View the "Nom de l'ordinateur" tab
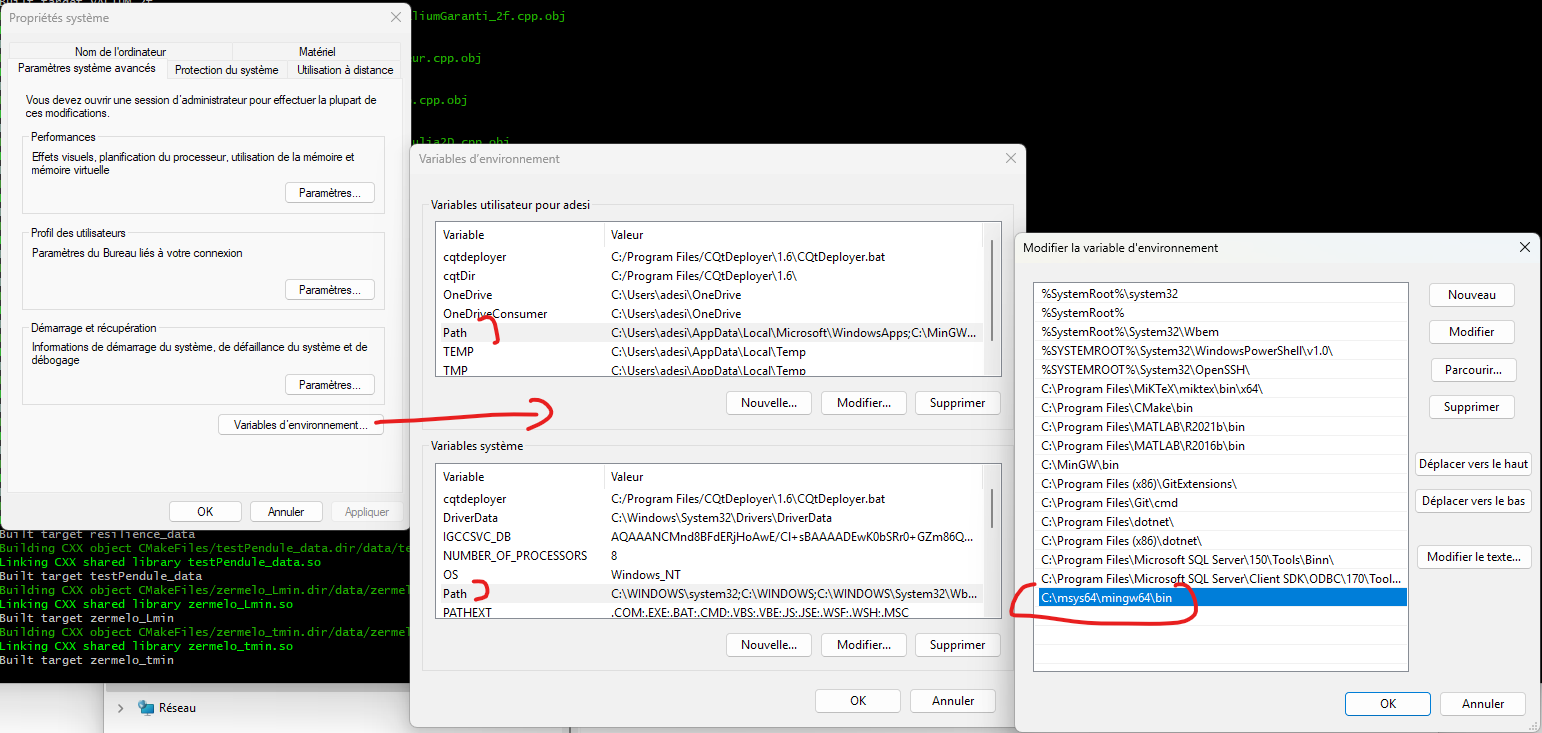The width and height of the screenshot is (1542, 733). 119,51
